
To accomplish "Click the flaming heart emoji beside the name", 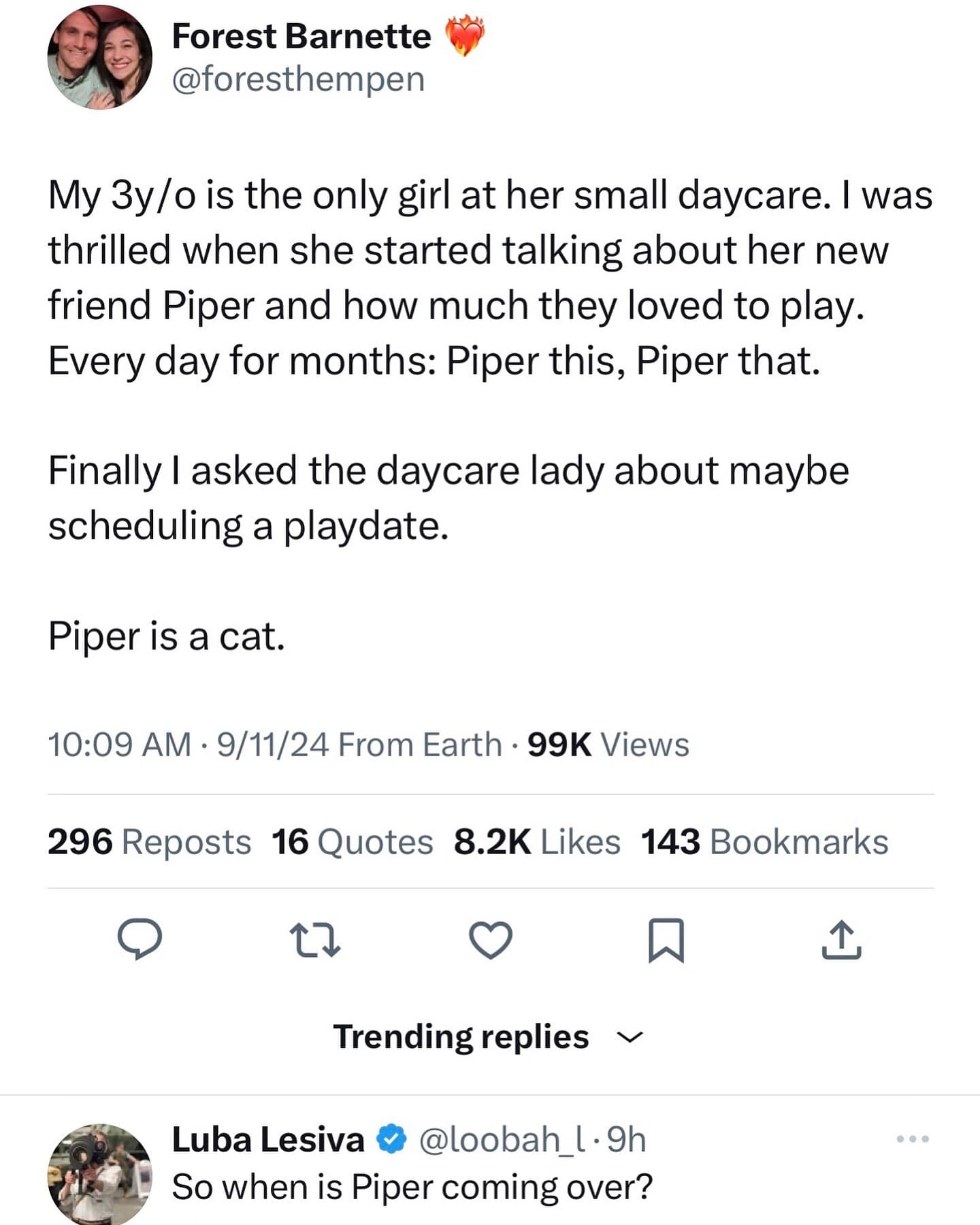I will (x=465, y=36).
